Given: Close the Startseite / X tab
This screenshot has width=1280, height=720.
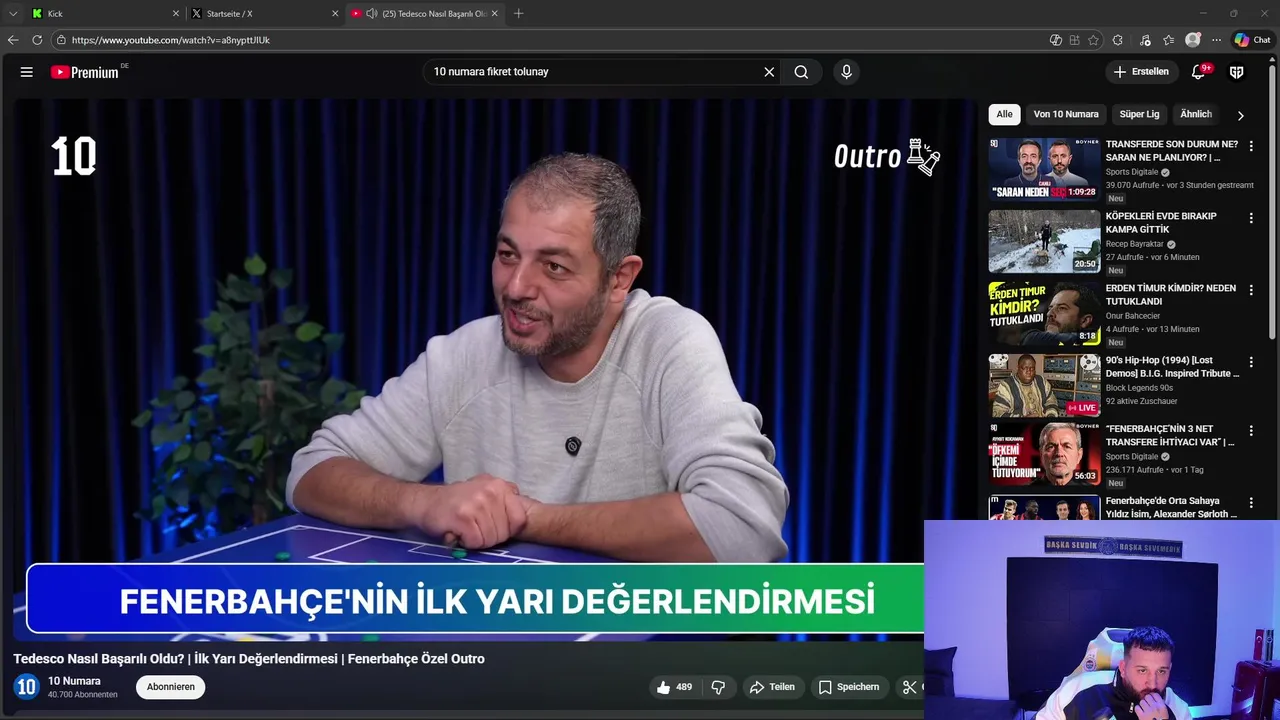Looking at the screenshot, I should coord(335,14).
